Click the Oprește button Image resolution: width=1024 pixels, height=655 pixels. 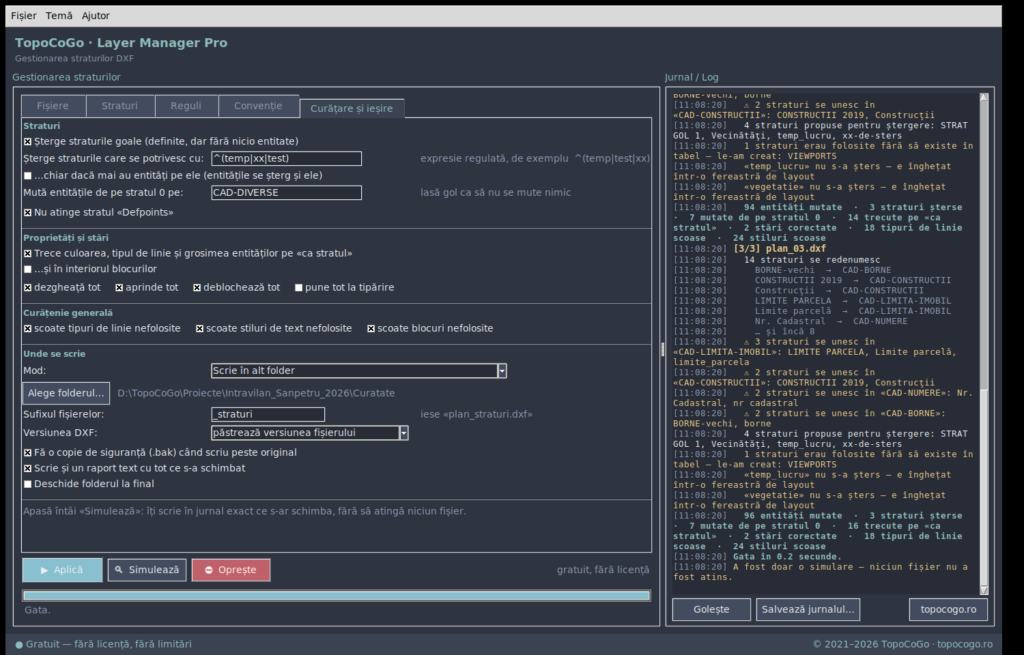[231, 570]
